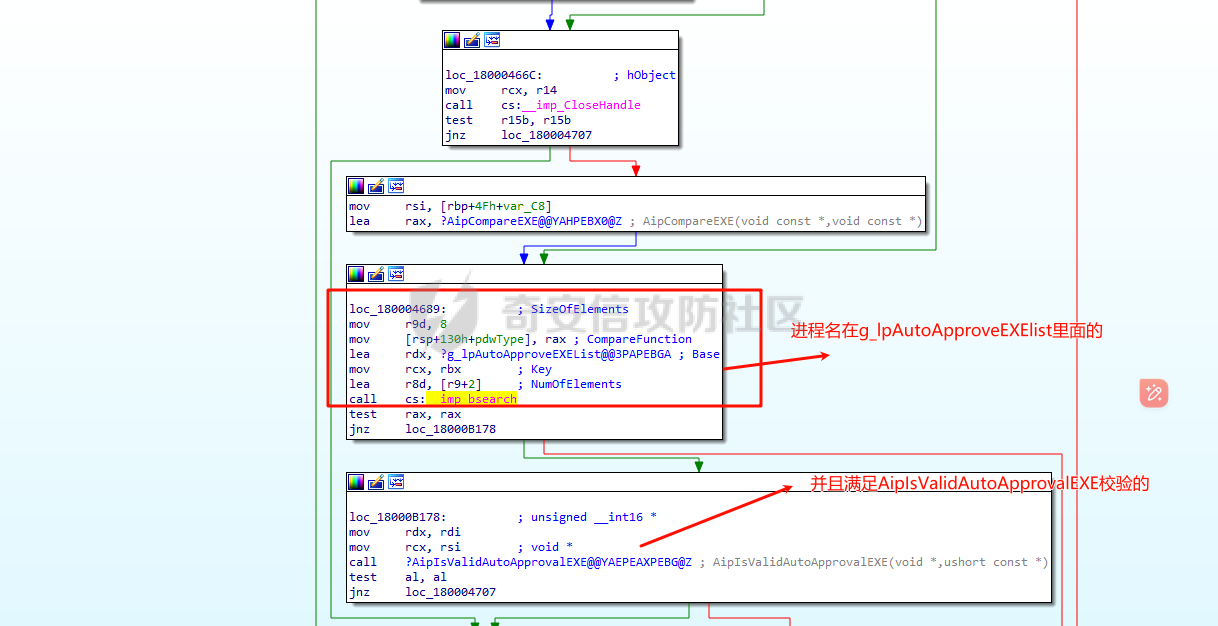Click third header icon on loc_18000466C node

pos(492,40)
